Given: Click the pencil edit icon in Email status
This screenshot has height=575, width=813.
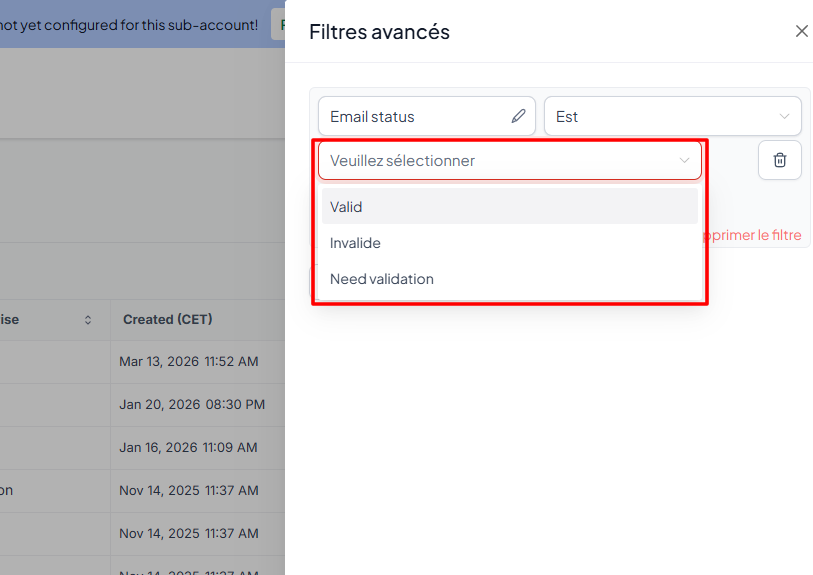Looking at the screenshot, I should click(x=518, y=116).
